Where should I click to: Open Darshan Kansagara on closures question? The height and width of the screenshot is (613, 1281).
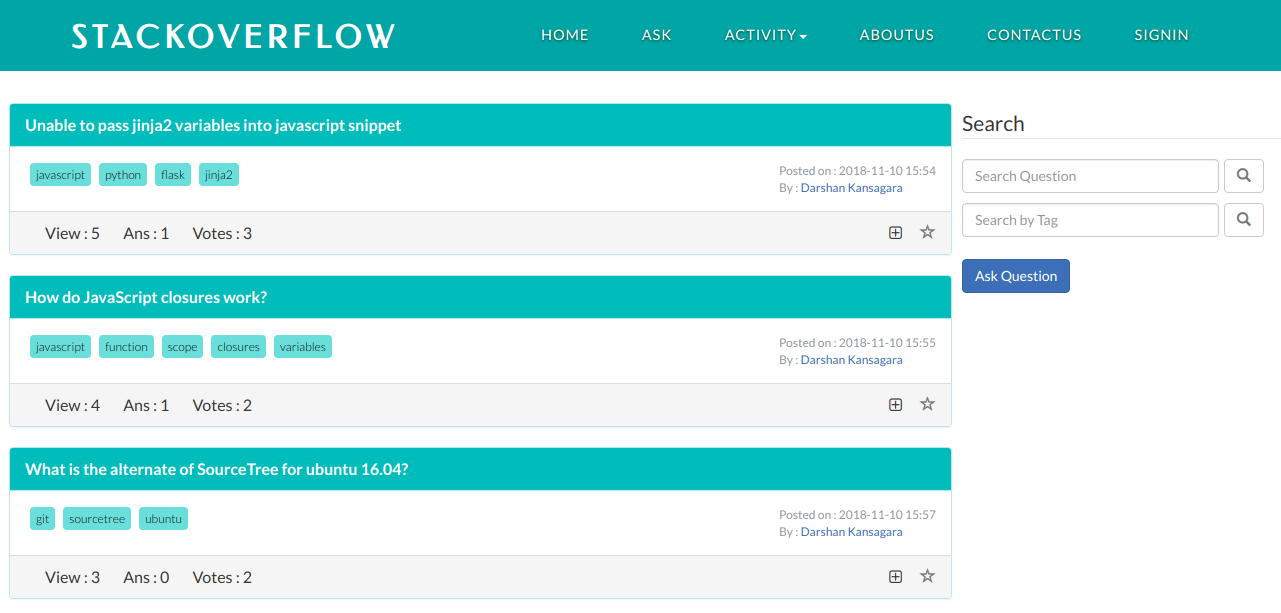(x=851, y=360)
